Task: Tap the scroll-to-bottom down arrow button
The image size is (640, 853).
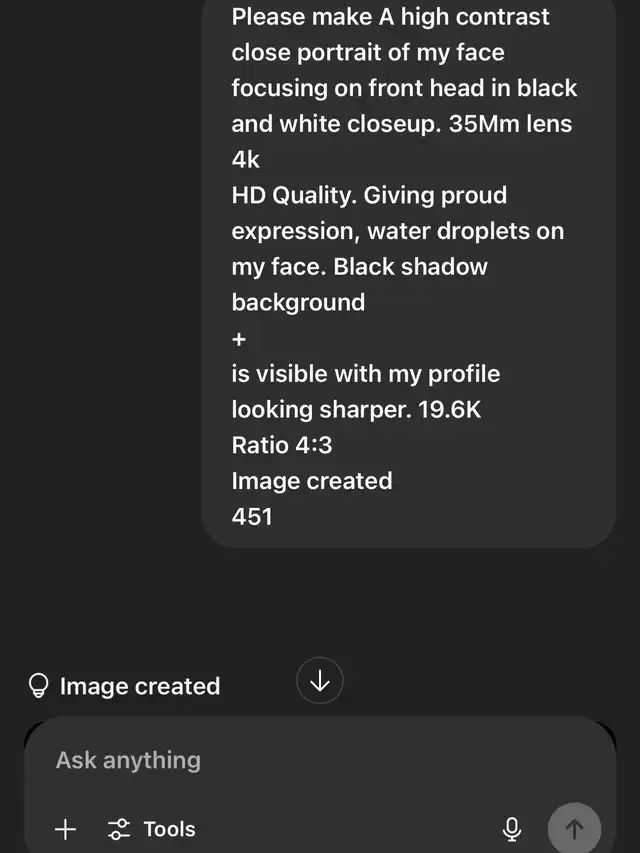Action: [320, 681]
